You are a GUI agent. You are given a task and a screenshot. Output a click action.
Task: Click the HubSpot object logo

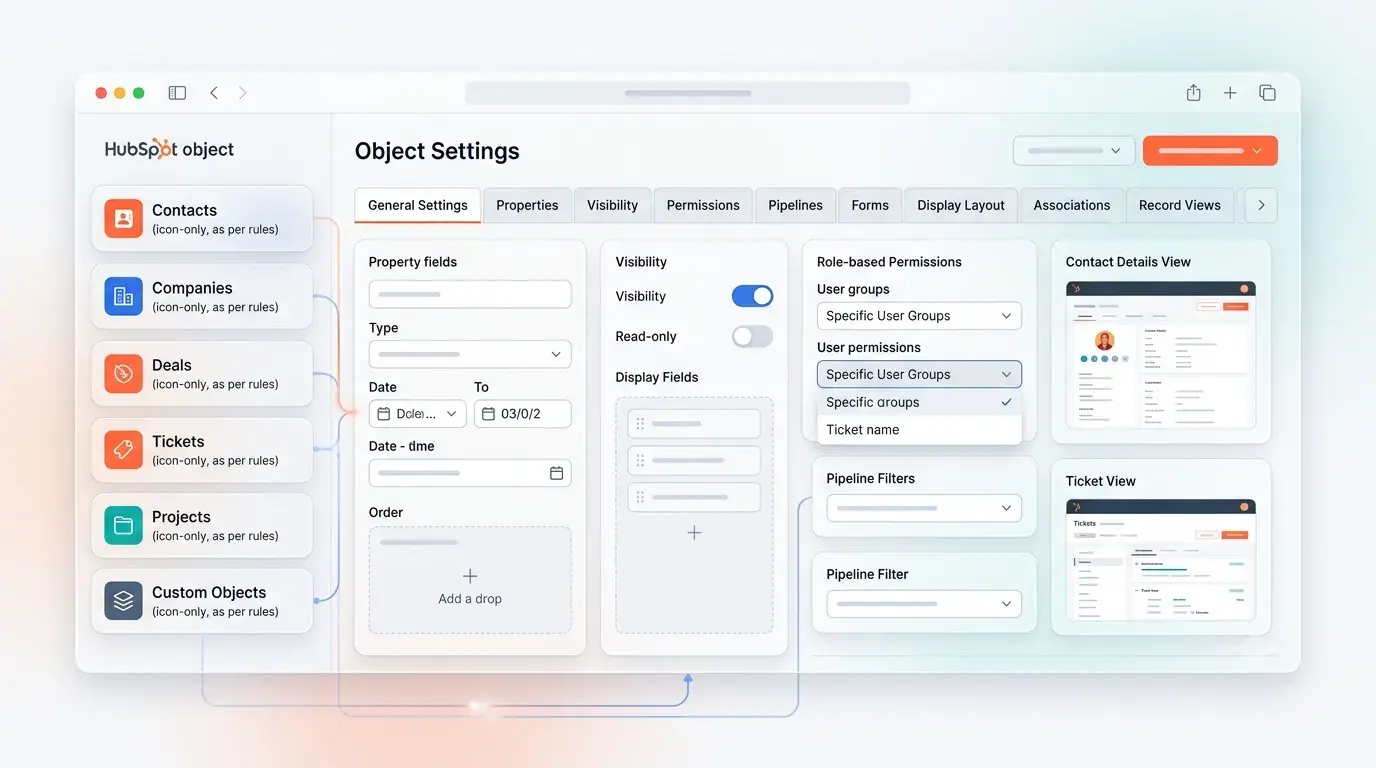pos(169,149)
